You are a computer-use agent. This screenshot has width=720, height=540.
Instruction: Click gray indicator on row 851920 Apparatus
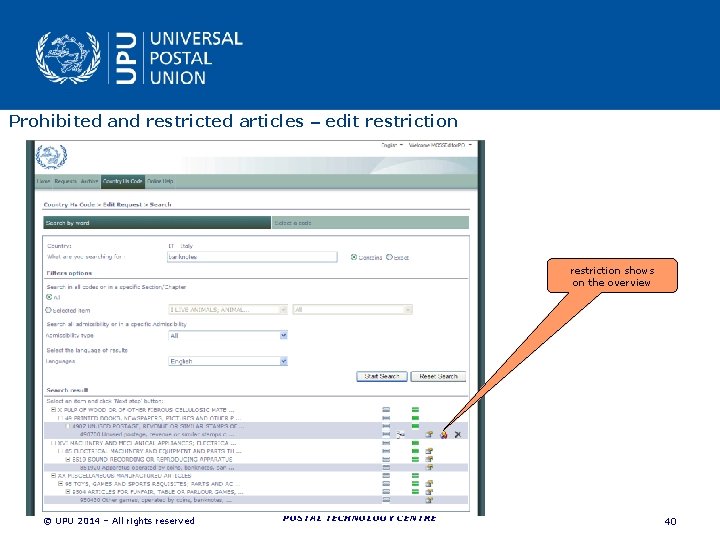click(x=386, y=467)
